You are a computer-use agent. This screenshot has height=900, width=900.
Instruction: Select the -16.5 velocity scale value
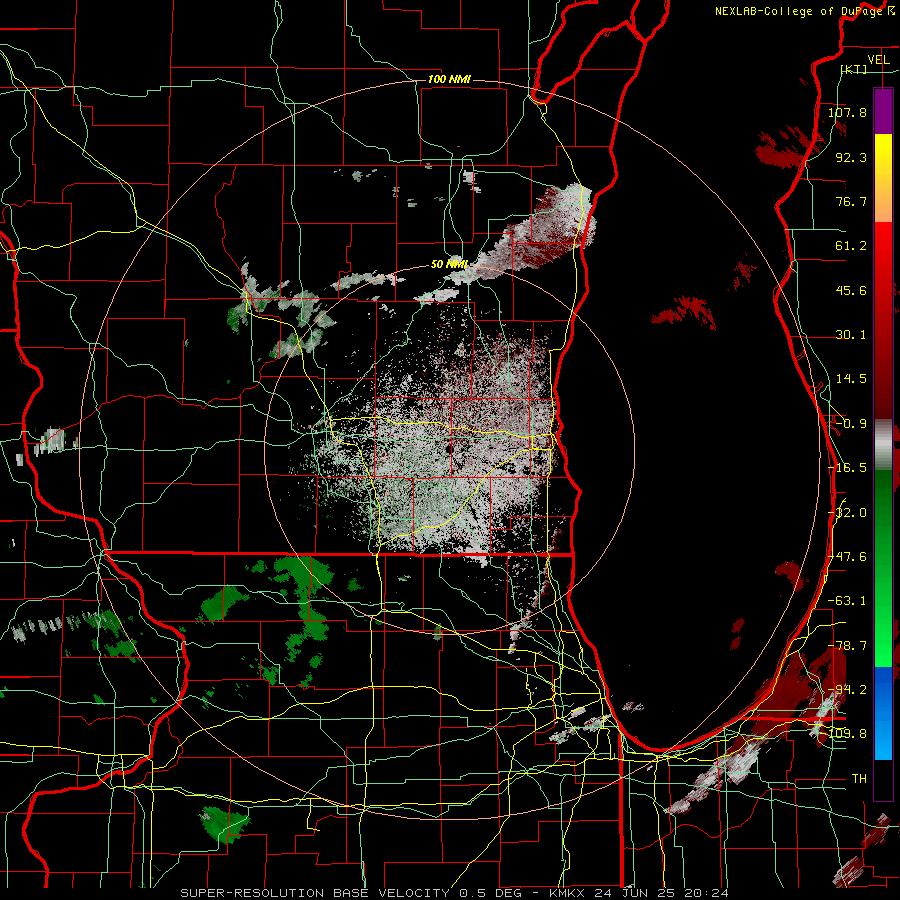(x=847, y=468)
